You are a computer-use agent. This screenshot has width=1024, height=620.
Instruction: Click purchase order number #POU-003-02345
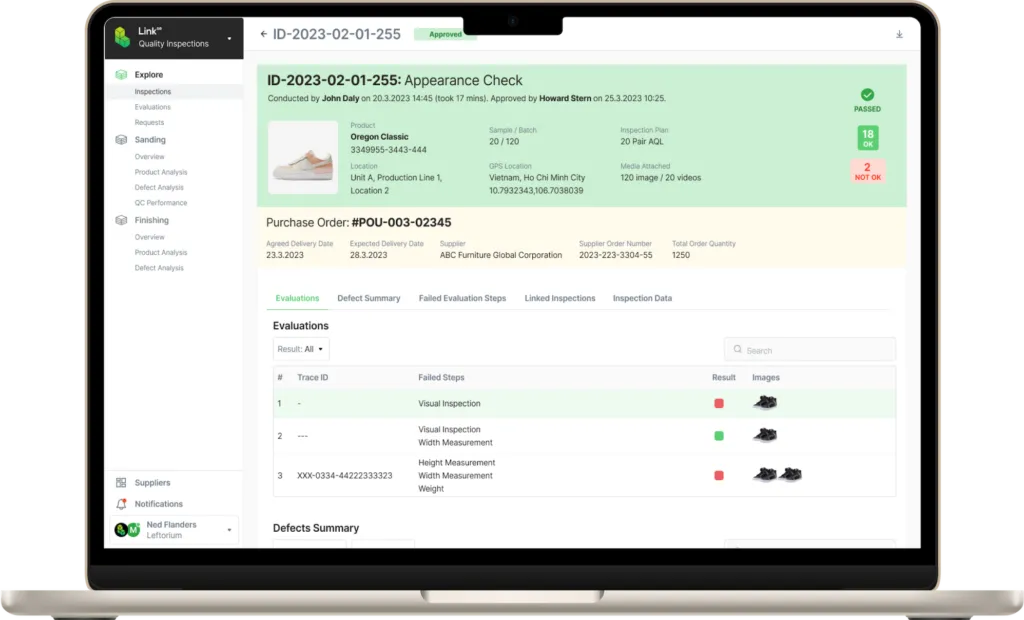point(401,223)
